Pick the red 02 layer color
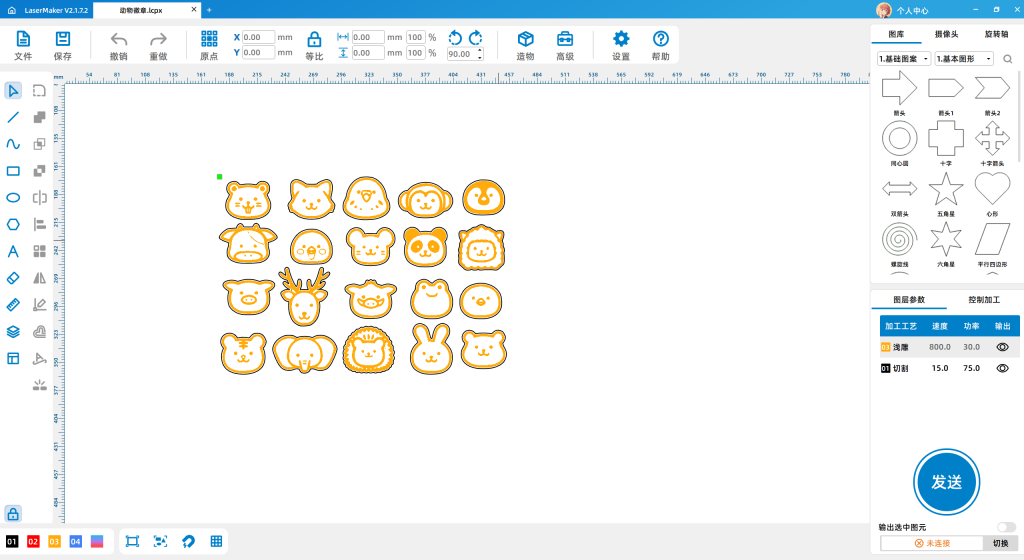The width and height of the screenshot is (1024, 560). click(x=33, y=541)
